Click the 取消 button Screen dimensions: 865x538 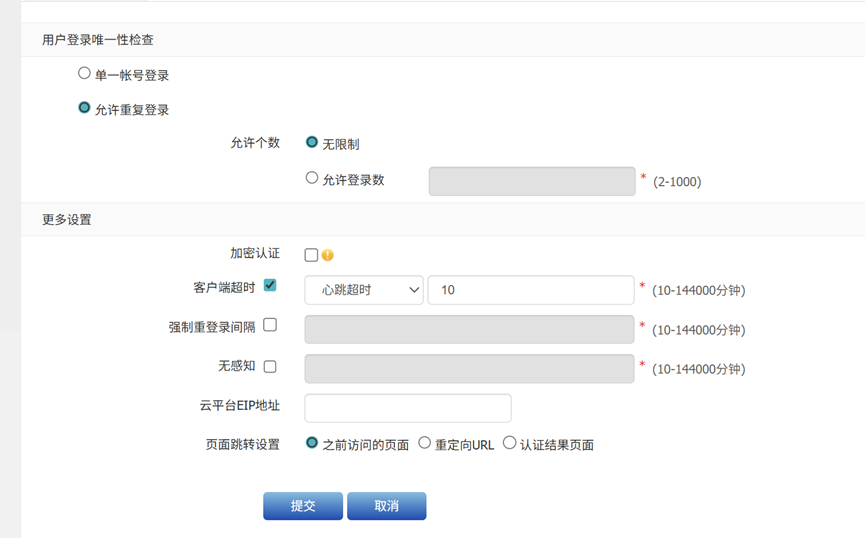(386, 506)
